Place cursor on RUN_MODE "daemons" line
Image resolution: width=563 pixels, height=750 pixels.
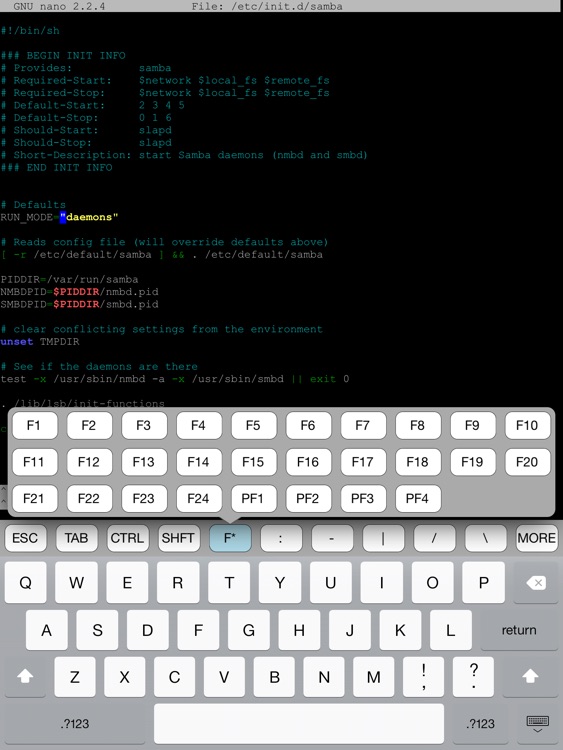point(59,217)
